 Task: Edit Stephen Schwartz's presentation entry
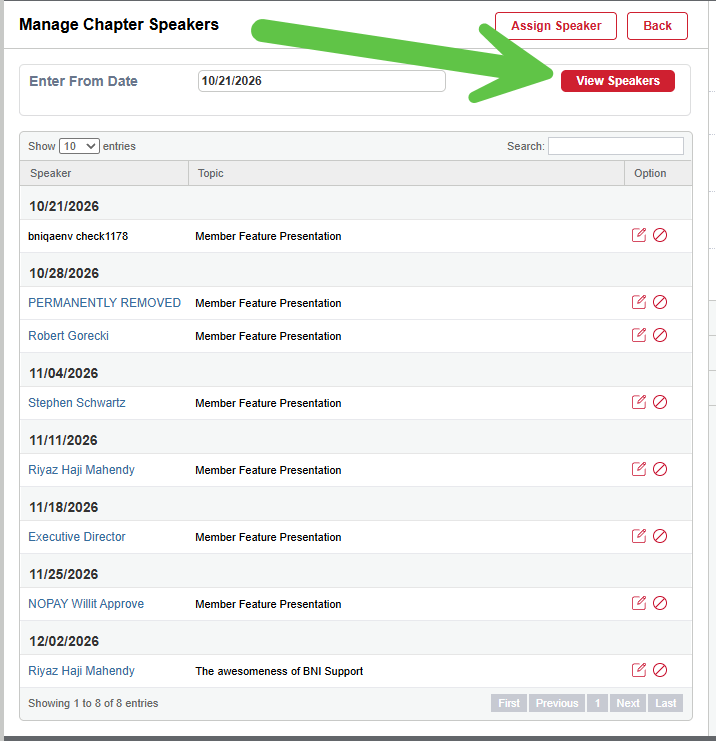[638, 402]
